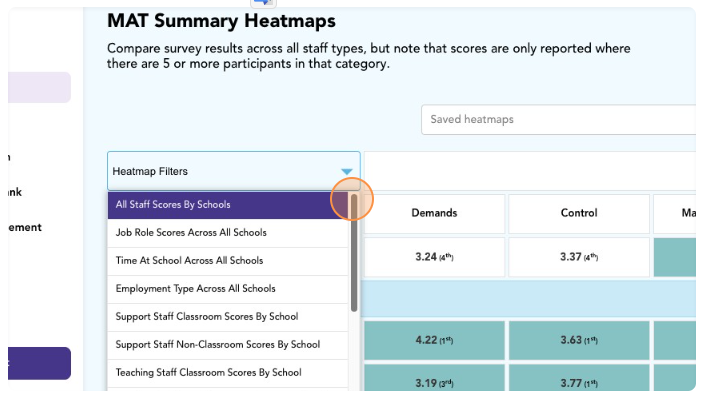Click the Heatmap Filters dropdown arrow
The height and width of the screenshot is (400, 702).
coord(346,172)
